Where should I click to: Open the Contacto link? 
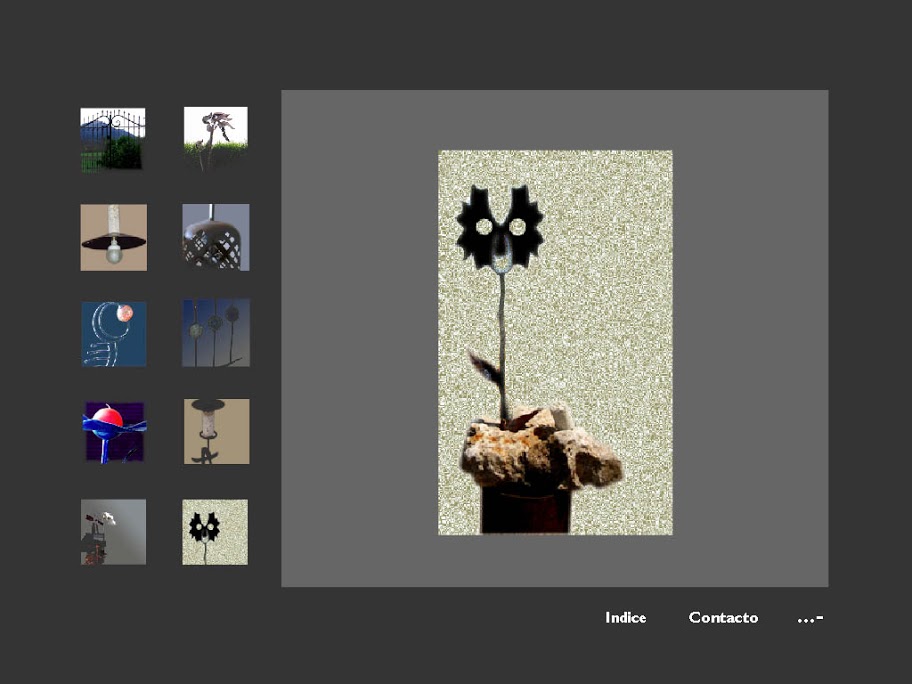723,618
